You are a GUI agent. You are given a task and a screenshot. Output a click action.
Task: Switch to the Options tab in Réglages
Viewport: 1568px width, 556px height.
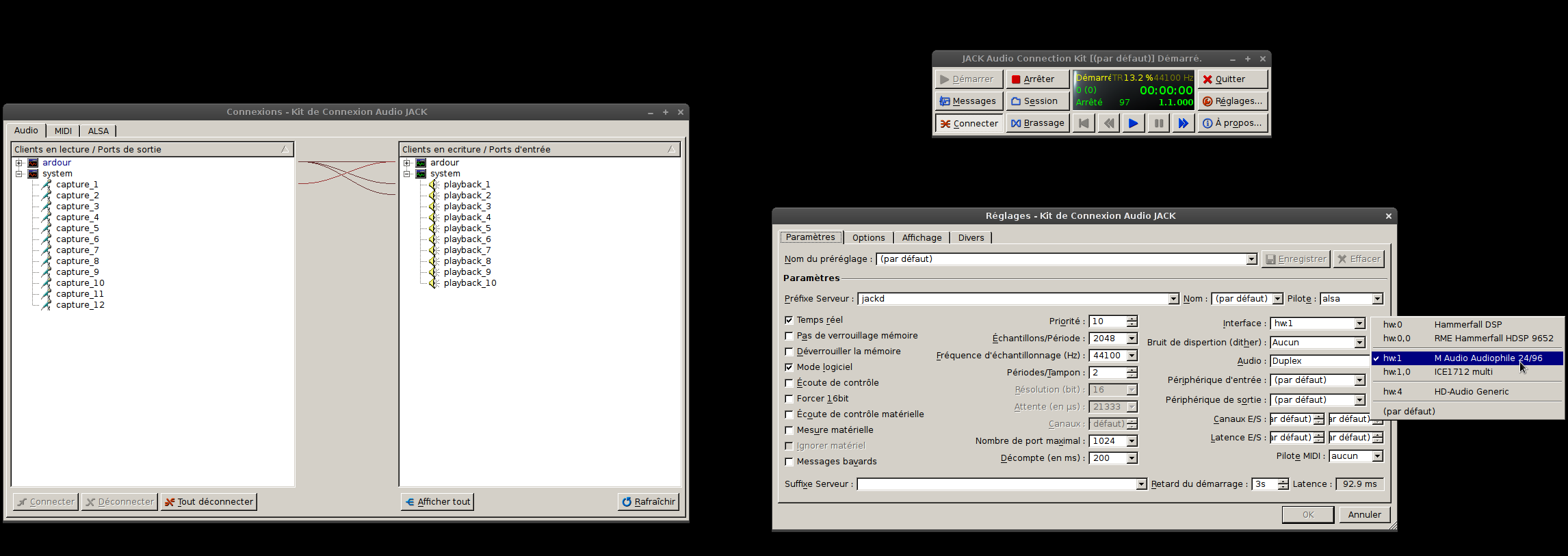(x=868, y=238)
